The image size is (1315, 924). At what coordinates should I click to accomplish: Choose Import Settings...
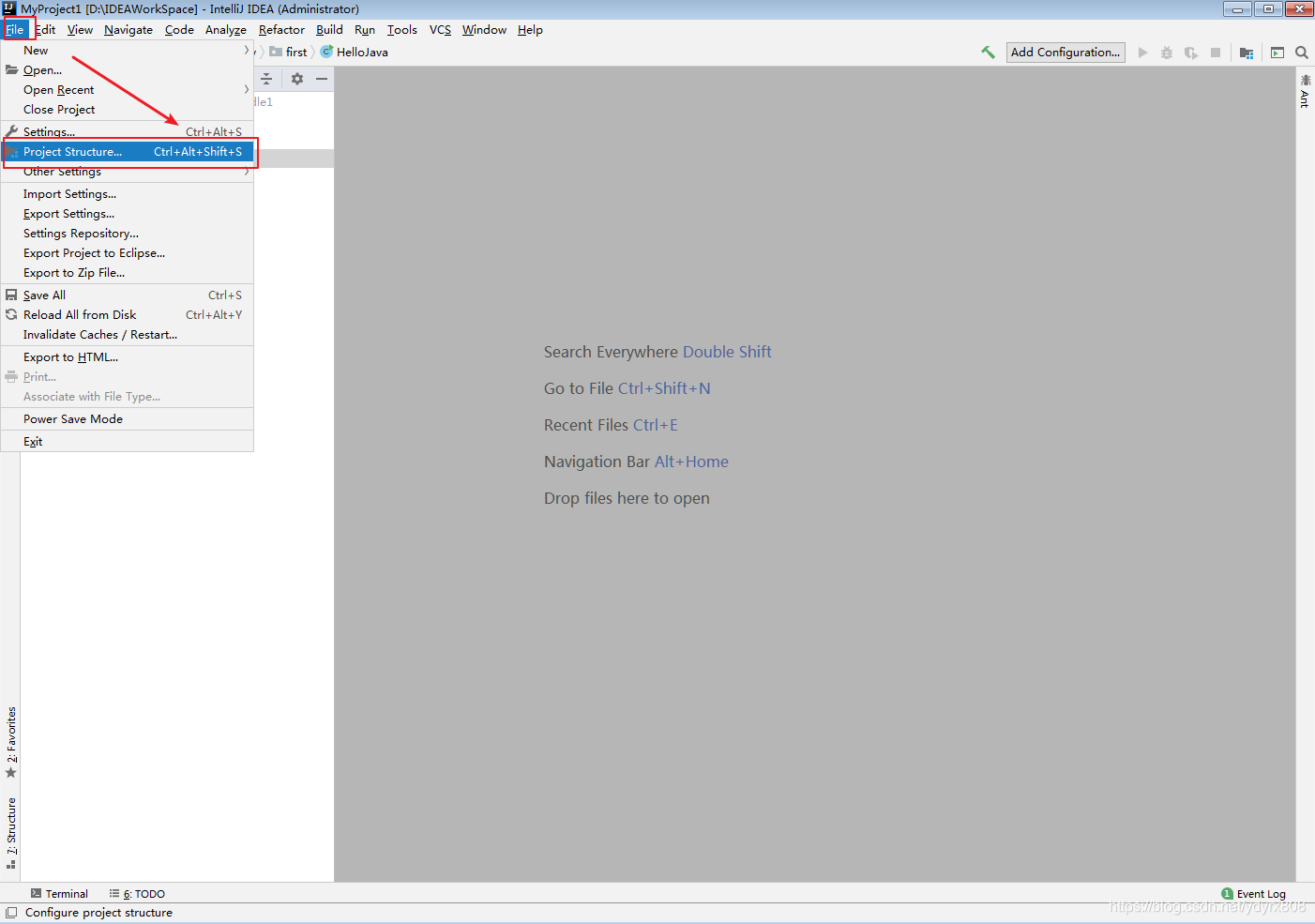[128, 194]
